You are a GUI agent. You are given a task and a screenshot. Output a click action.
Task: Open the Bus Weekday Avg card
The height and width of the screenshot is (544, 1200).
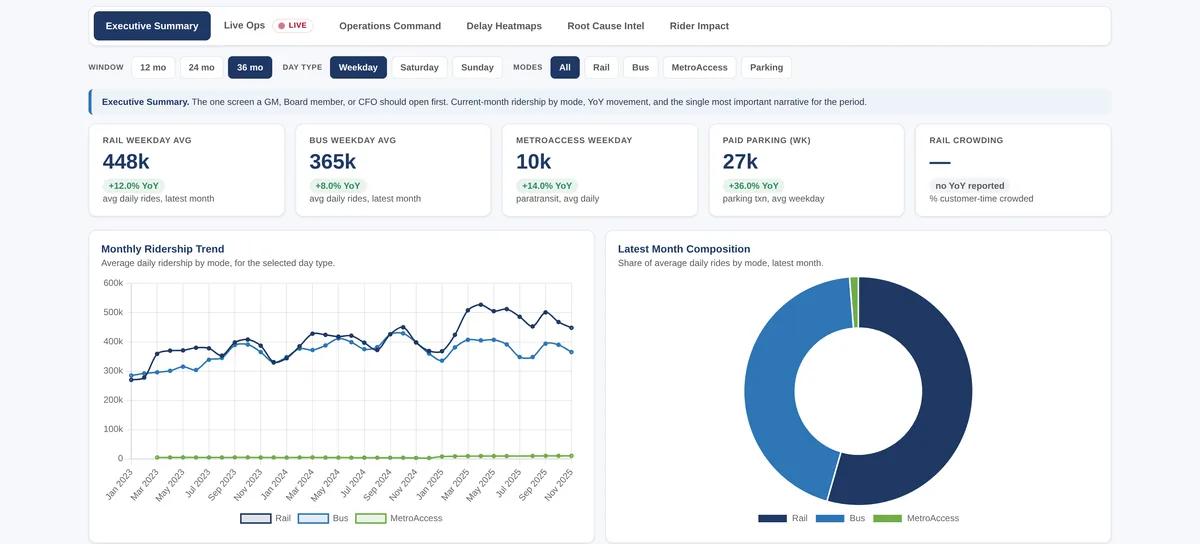pyautogui.click(x=393, y=170)
